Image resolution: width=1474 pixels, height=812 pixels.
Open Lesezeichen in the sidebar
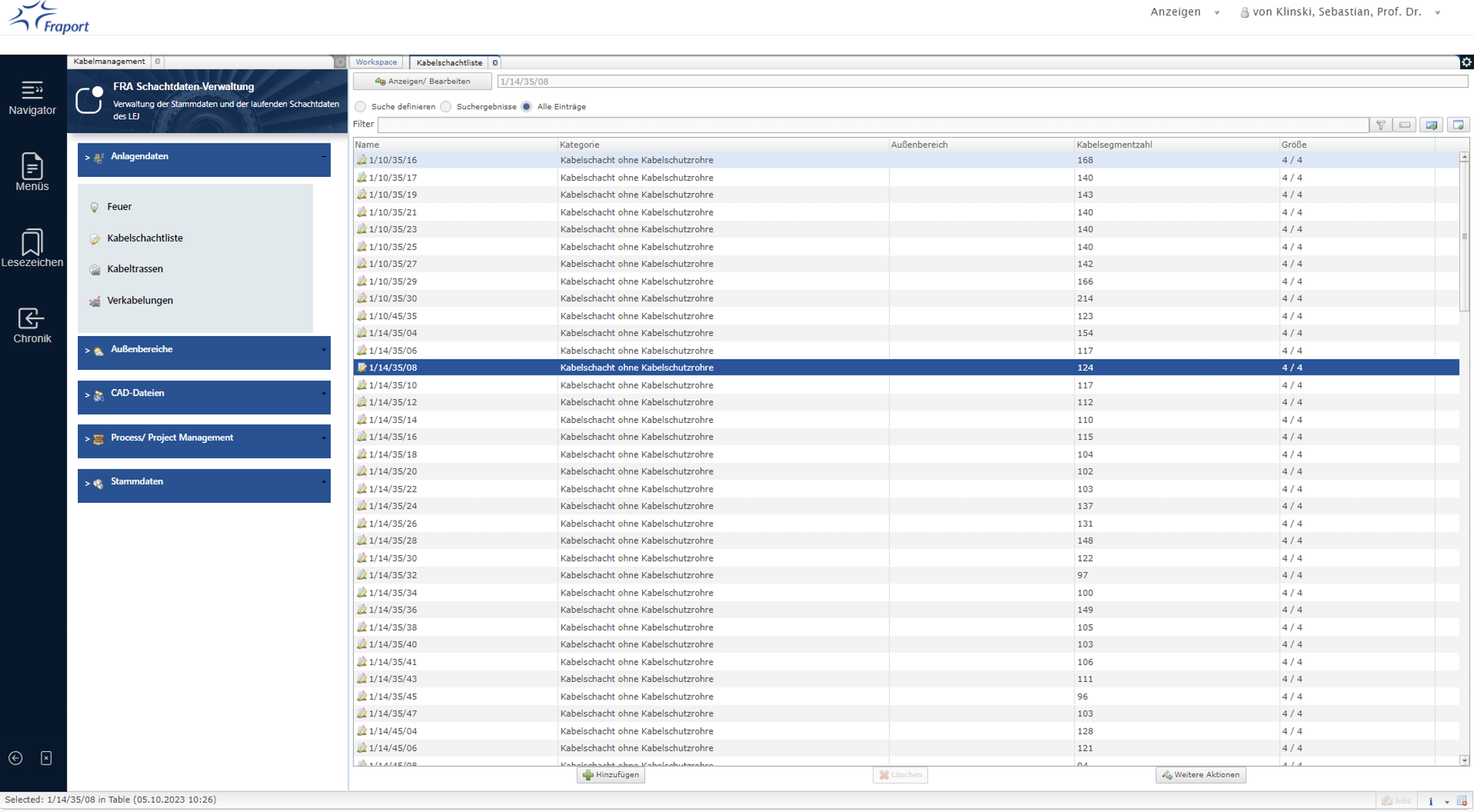33,248
